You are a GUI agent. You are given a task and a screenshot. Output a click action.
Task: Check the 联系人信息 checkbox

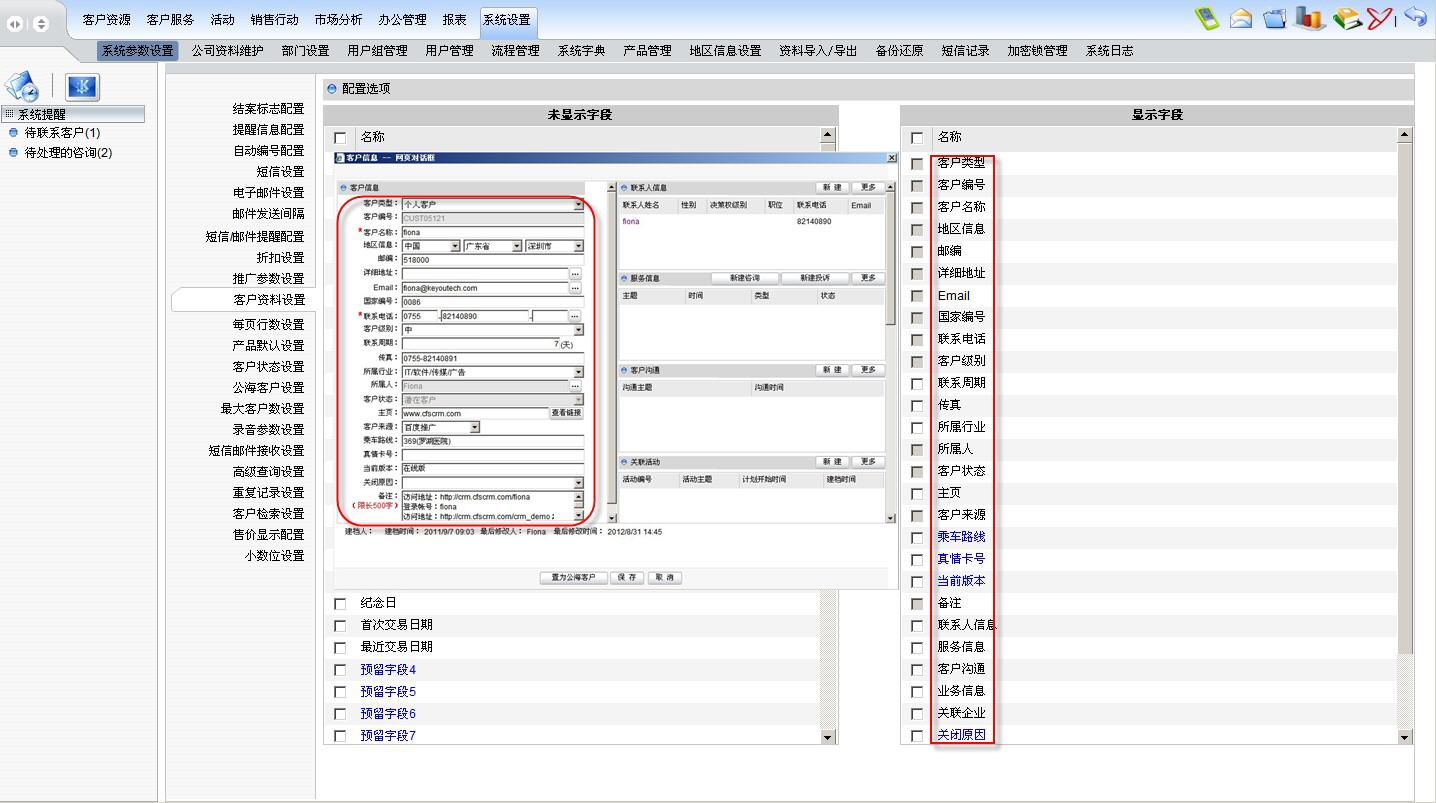[917, 626]
